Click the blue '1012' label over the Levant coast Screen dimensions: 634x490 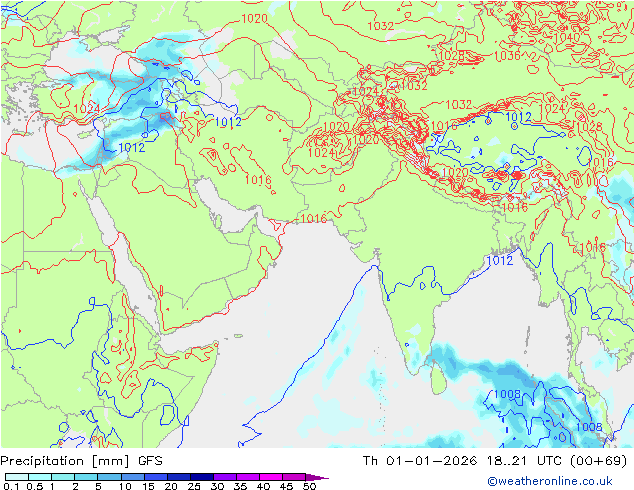coord(131,148)
